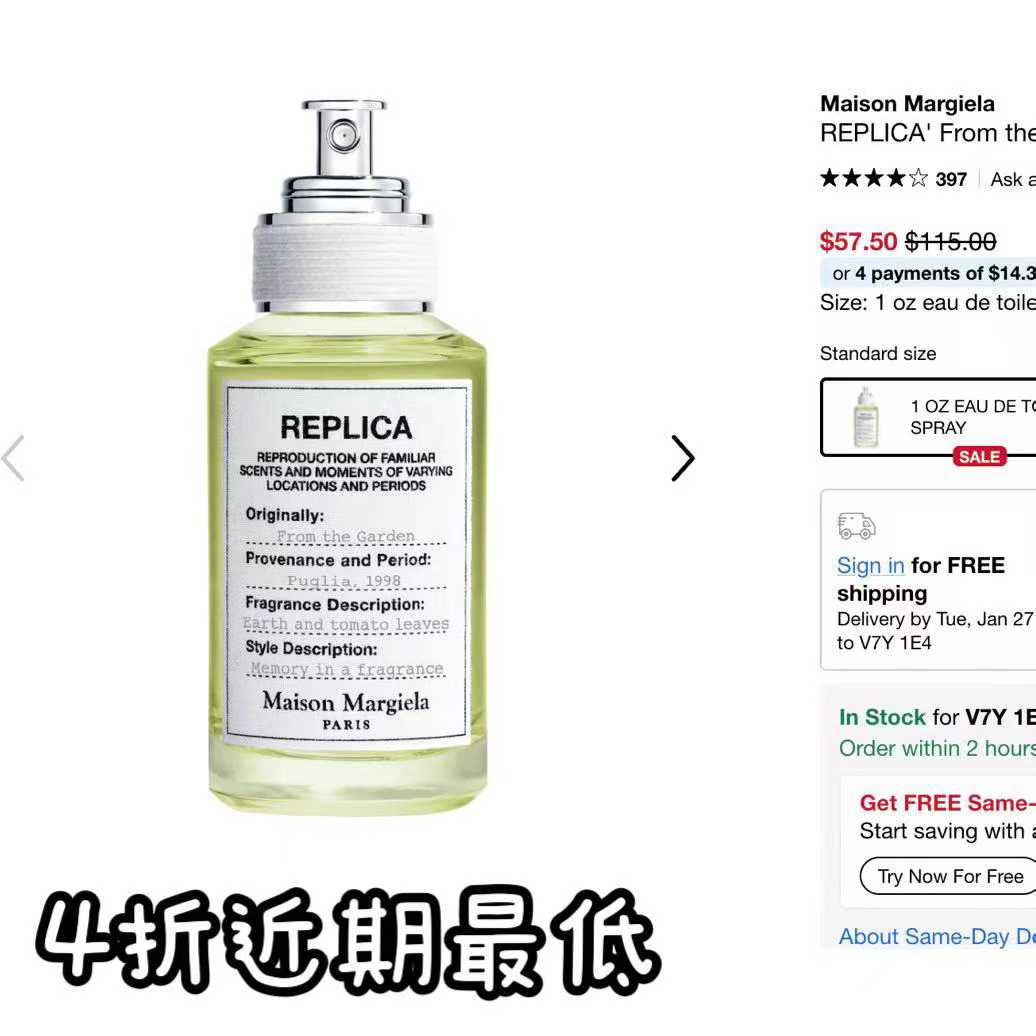Click the 4 payments installment banner
This screenshot has height=1036, width=1036.
click(928, 274)
